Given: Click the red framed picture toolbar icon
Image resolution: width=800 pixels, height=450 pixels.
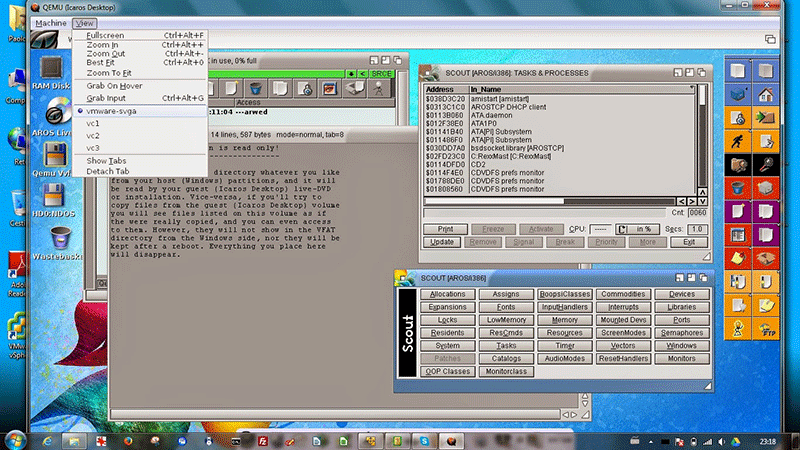Looking at the screenshot, I should point(330,89).
